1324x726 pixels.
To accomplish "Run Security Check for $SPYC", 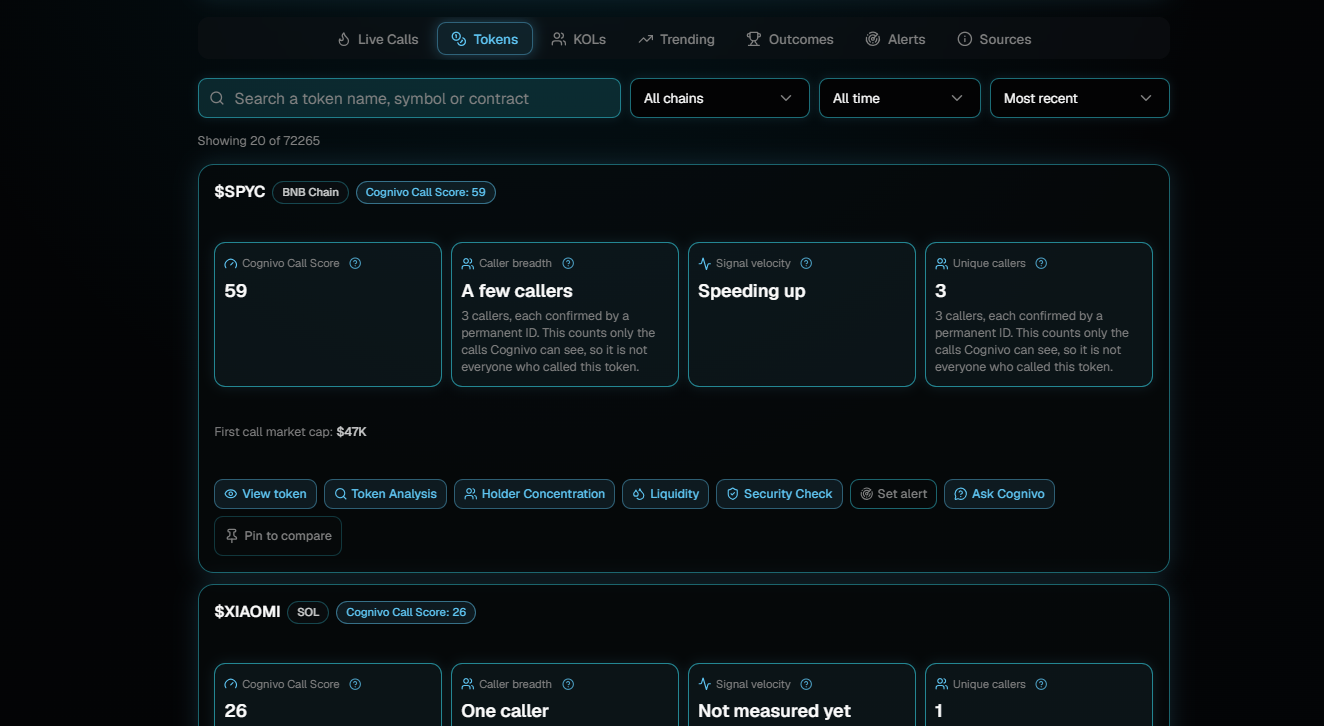I will click(779, 494).
